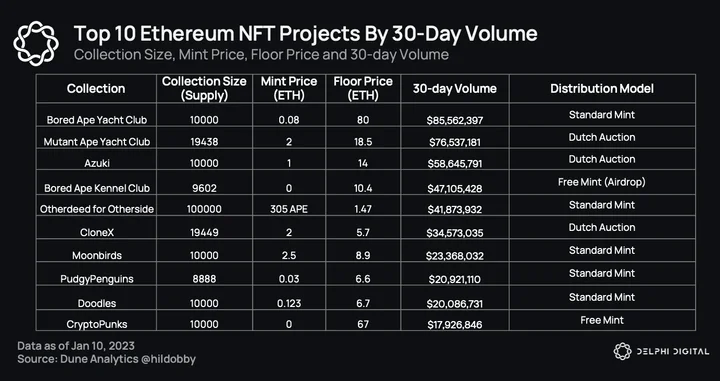
Task: Select the 305 APE mint price cell
Action: click(x=289, y=209)
